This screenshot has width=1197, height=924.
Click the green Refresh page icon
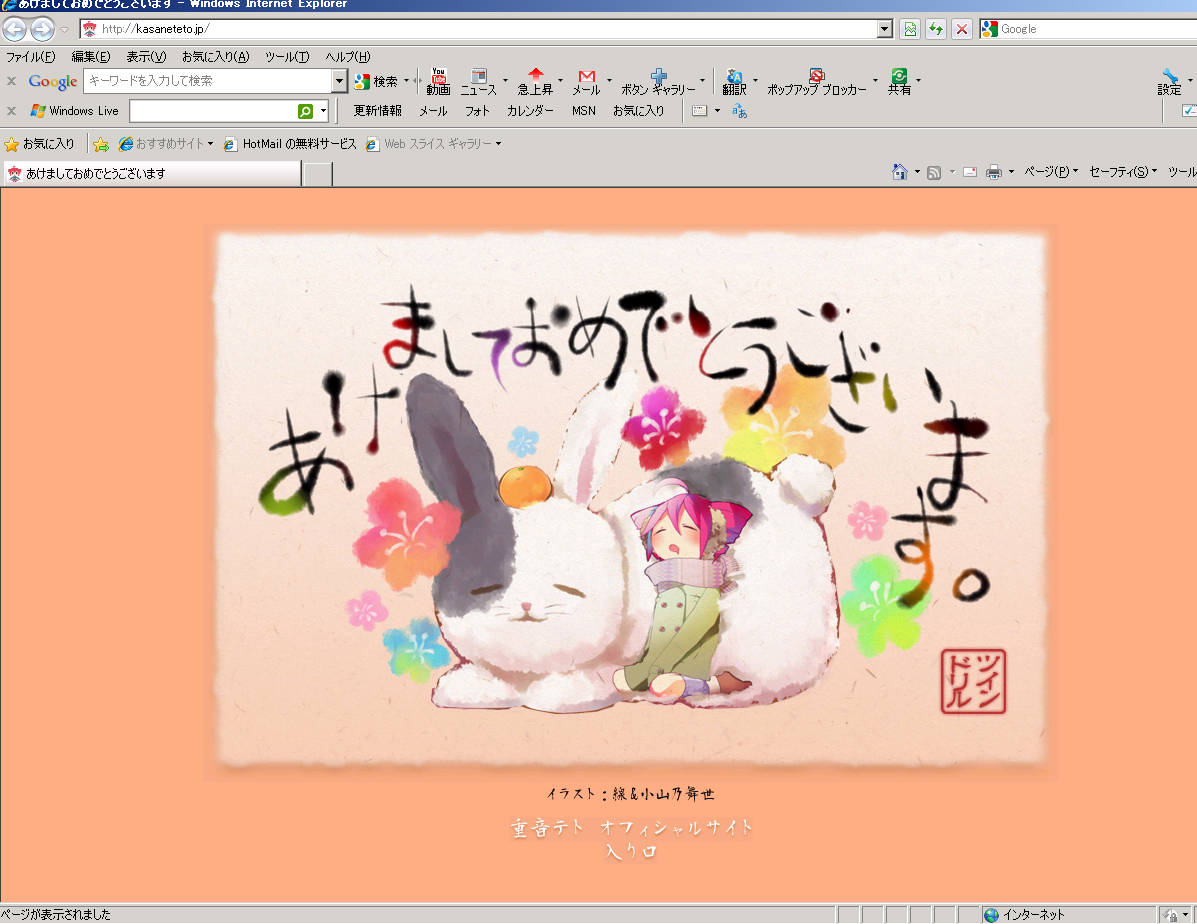[x=936, y=29]
